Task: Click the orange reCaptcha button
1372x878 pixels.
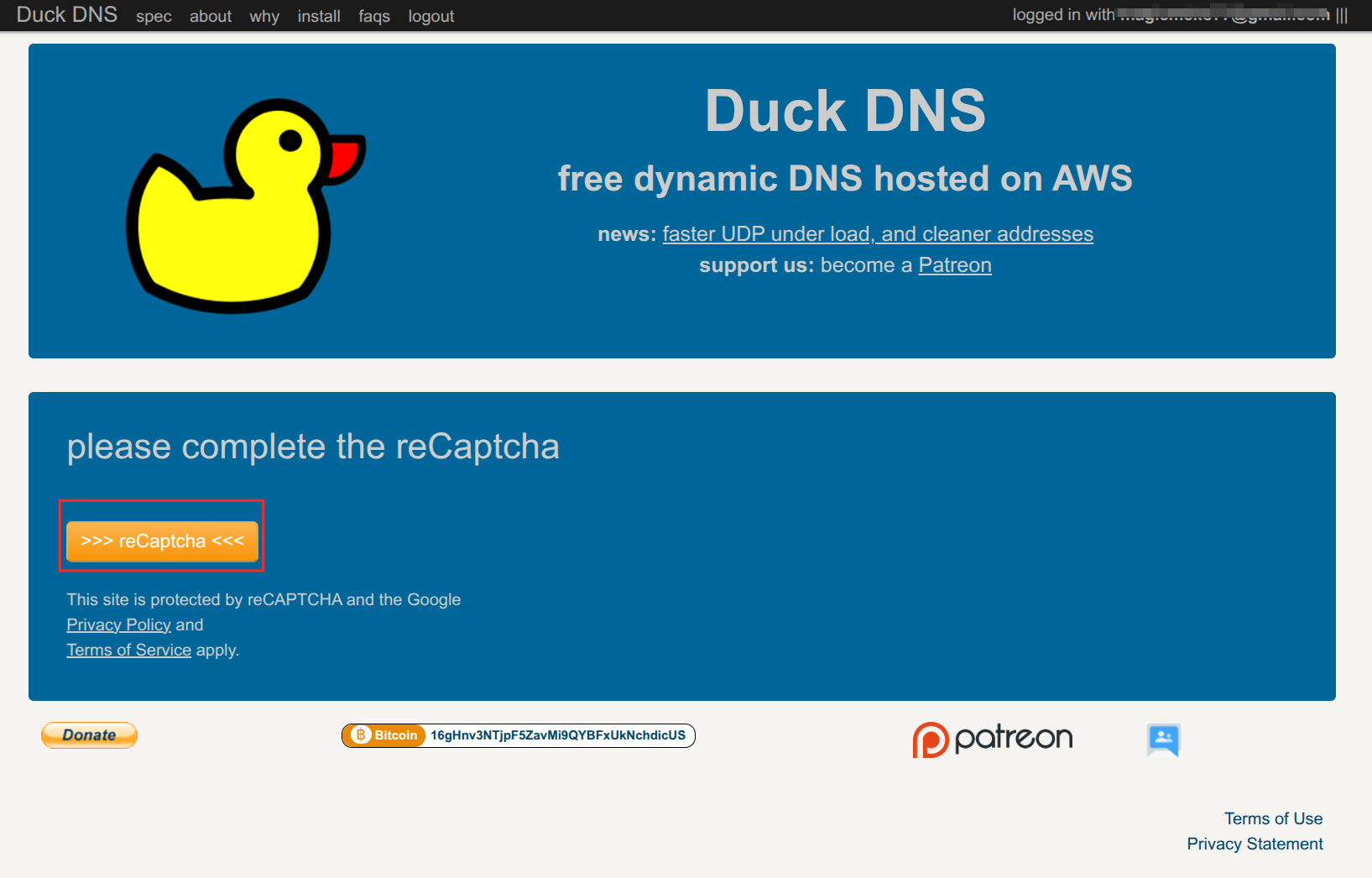Action: coord(162,541)
